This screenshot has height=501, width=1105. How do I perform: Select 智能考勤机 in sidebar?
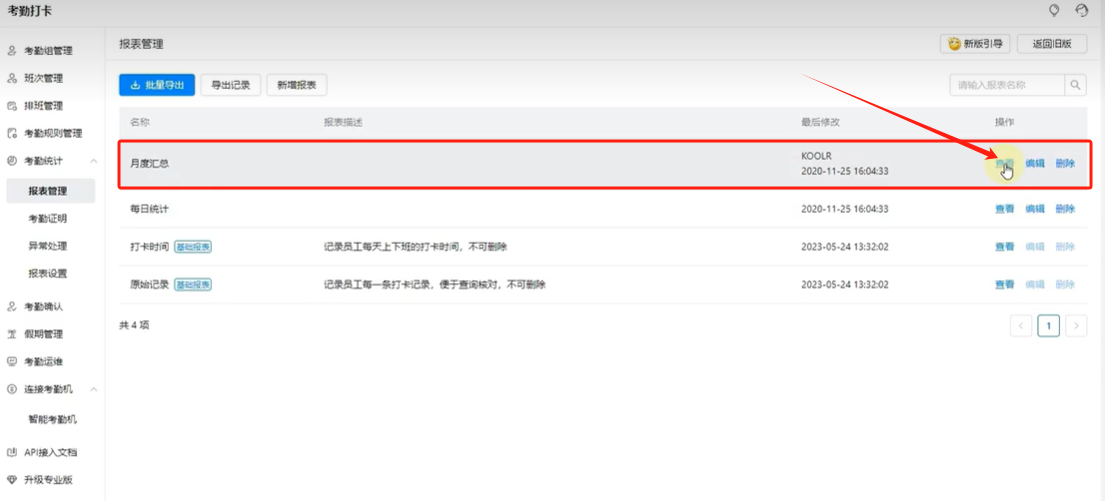click(x=52, y=419)
